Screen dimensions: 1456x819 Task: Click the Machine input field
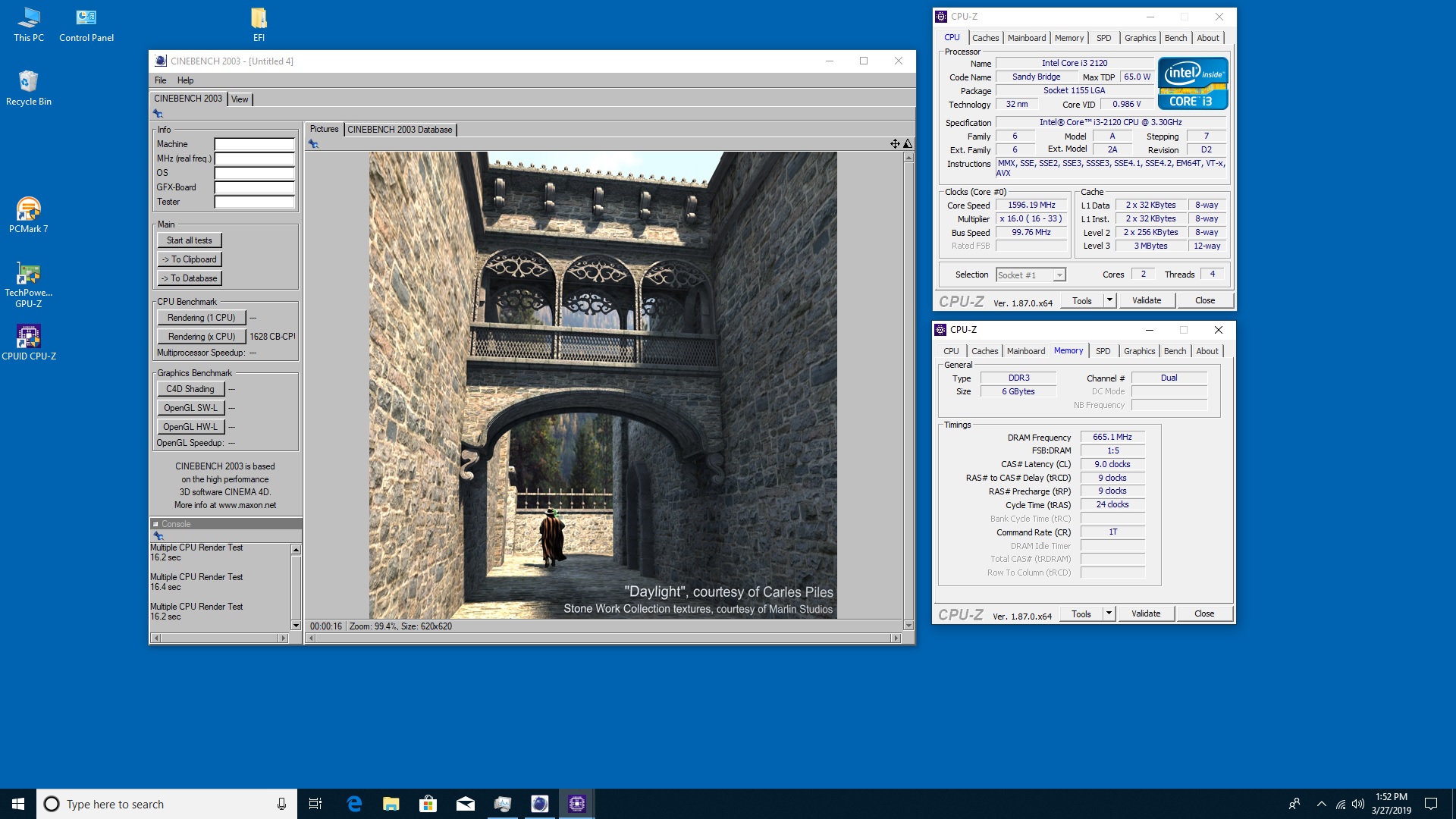(x=254, y=144)
